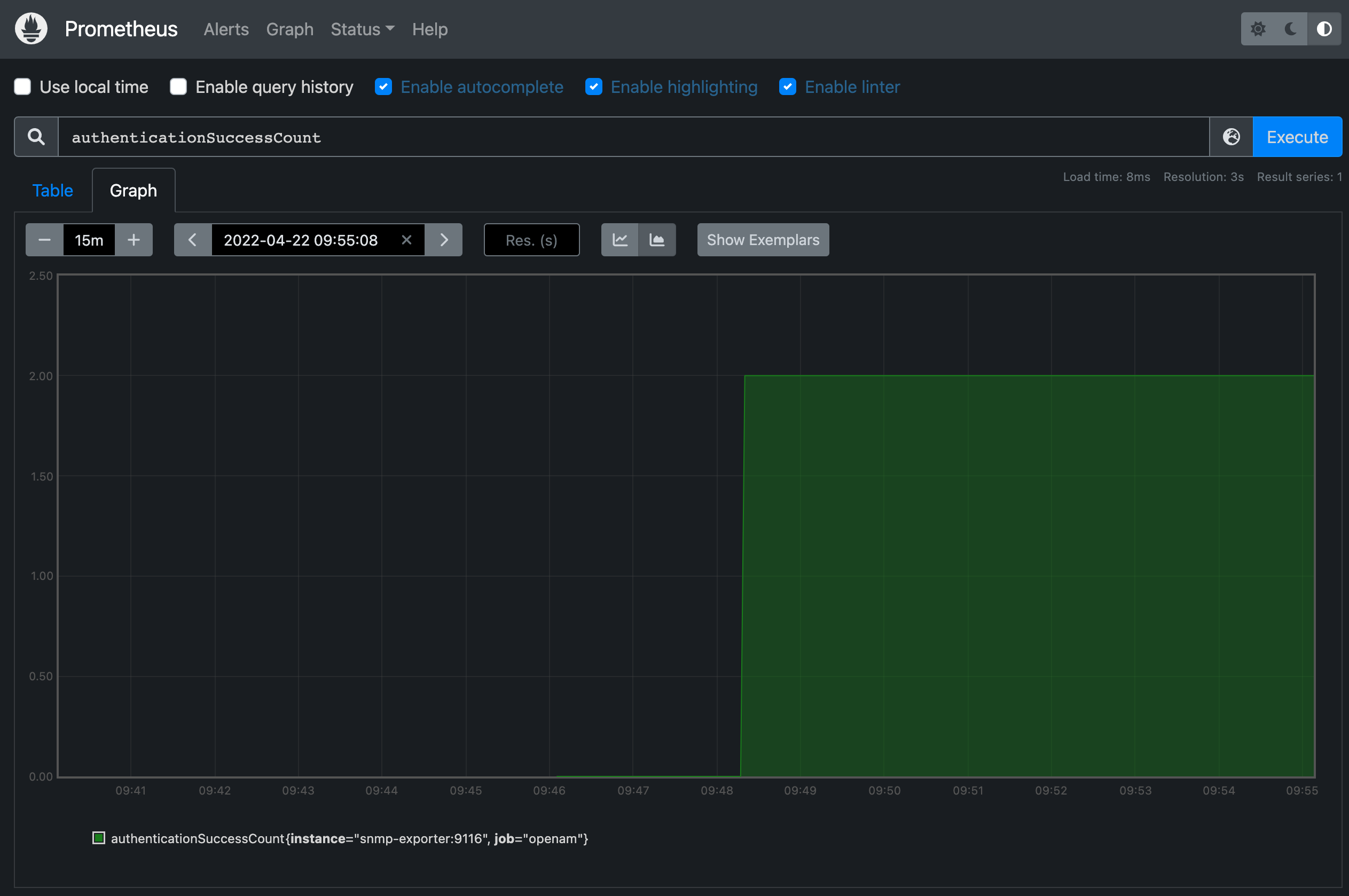
Task: Open Alerts in the navbar
Action: (226, 29)
